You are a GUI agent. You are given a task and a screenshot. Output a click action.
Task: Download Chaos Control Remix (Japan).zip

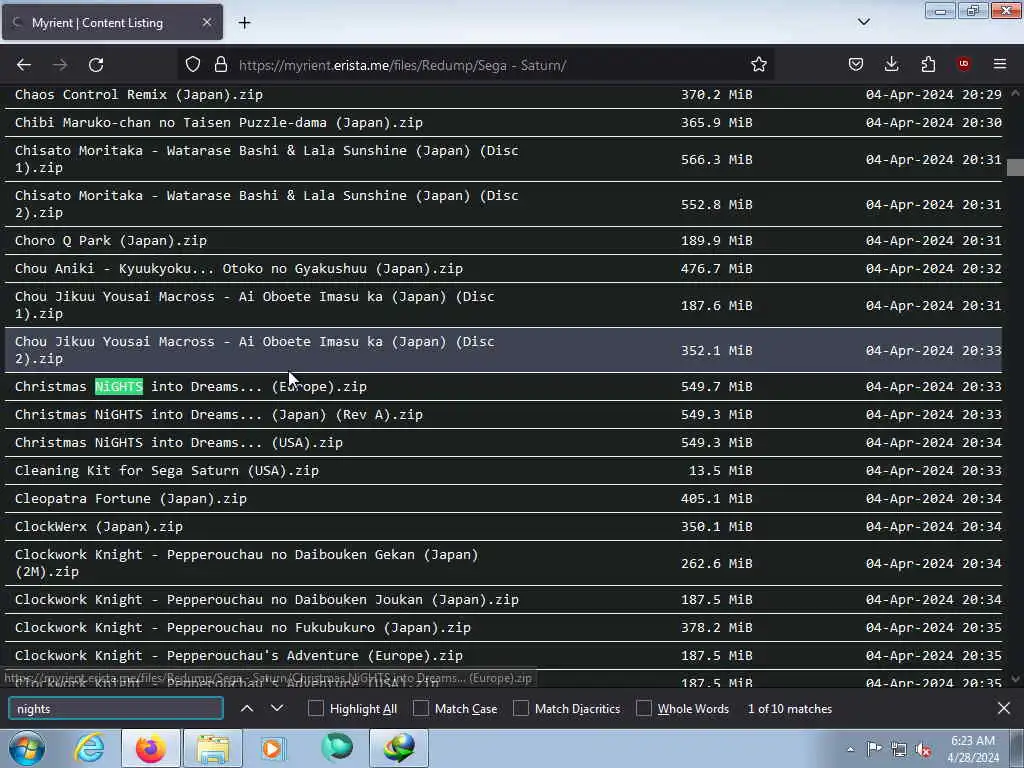click(138, 95)
